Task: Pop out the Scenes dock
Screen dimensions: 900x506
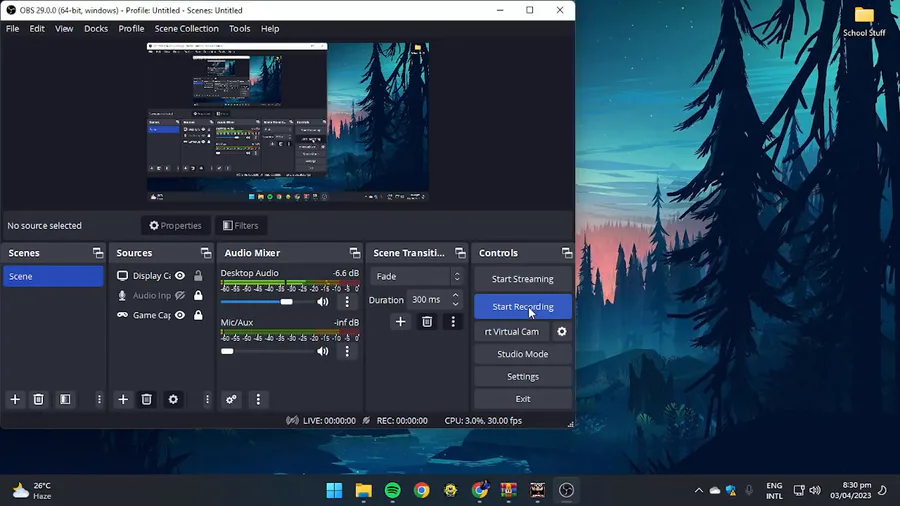Action: click(98, 253)
